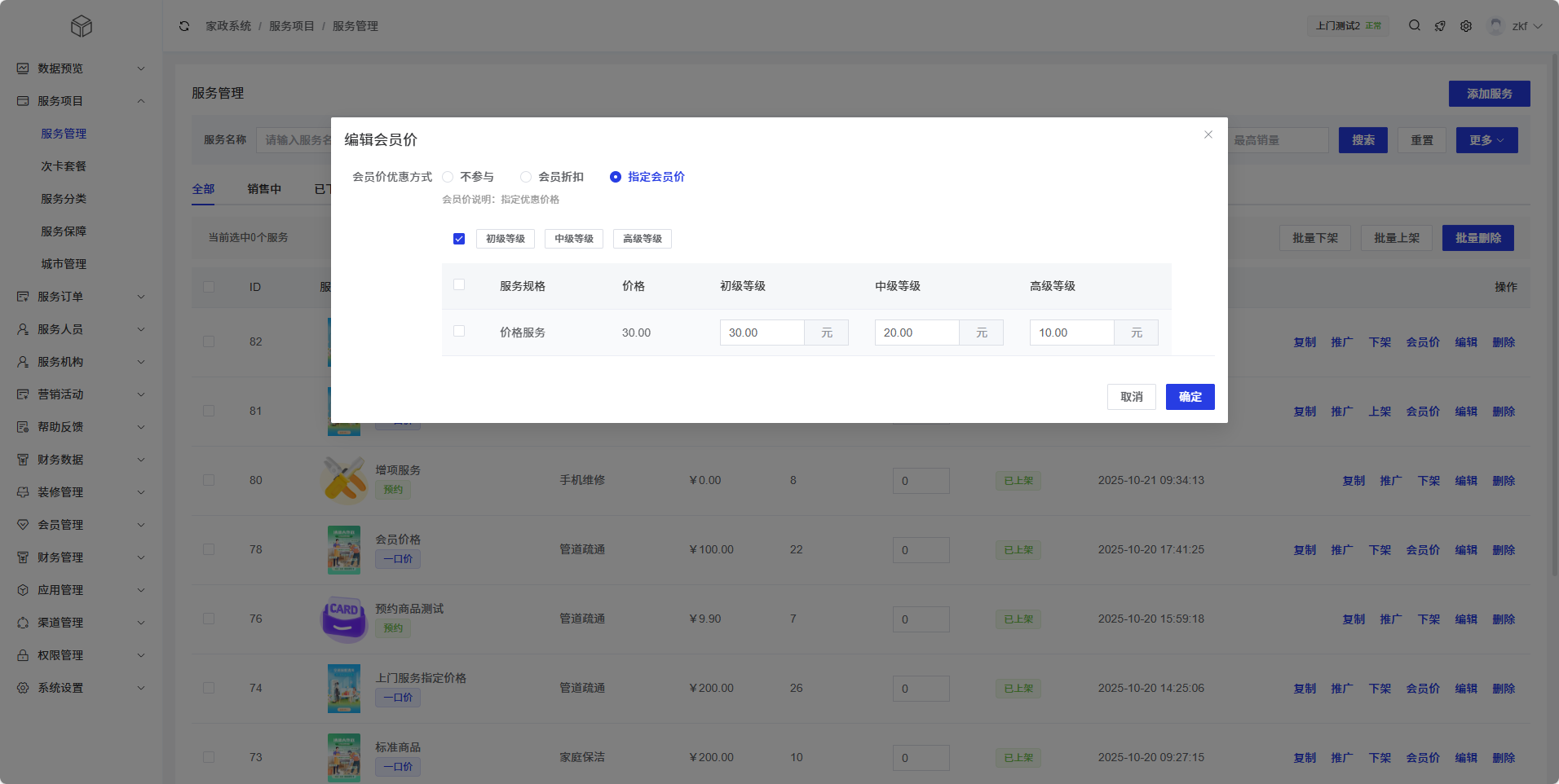Check the 价格服务 row checkbox
This screenshot has width=1559, height=784.
click(459, 331)
